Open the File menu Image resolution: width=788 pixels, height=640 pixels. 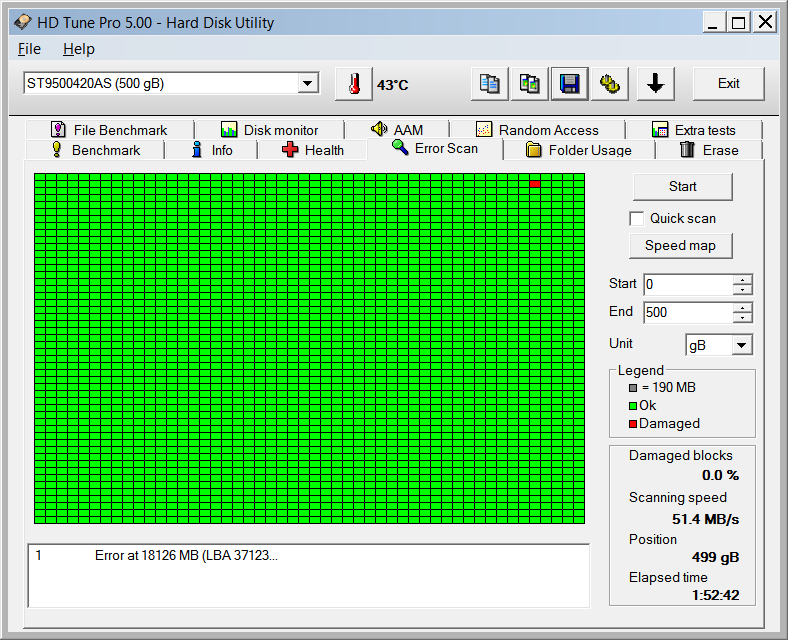29,49
